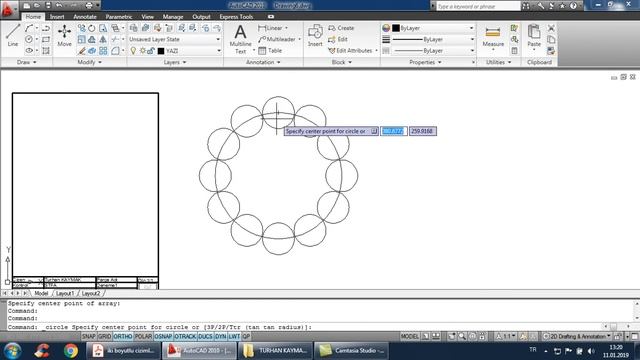Toggle LWT lineweight display
Image resolution: width=640 pixels, height=360 pixels.
[234, 337]
